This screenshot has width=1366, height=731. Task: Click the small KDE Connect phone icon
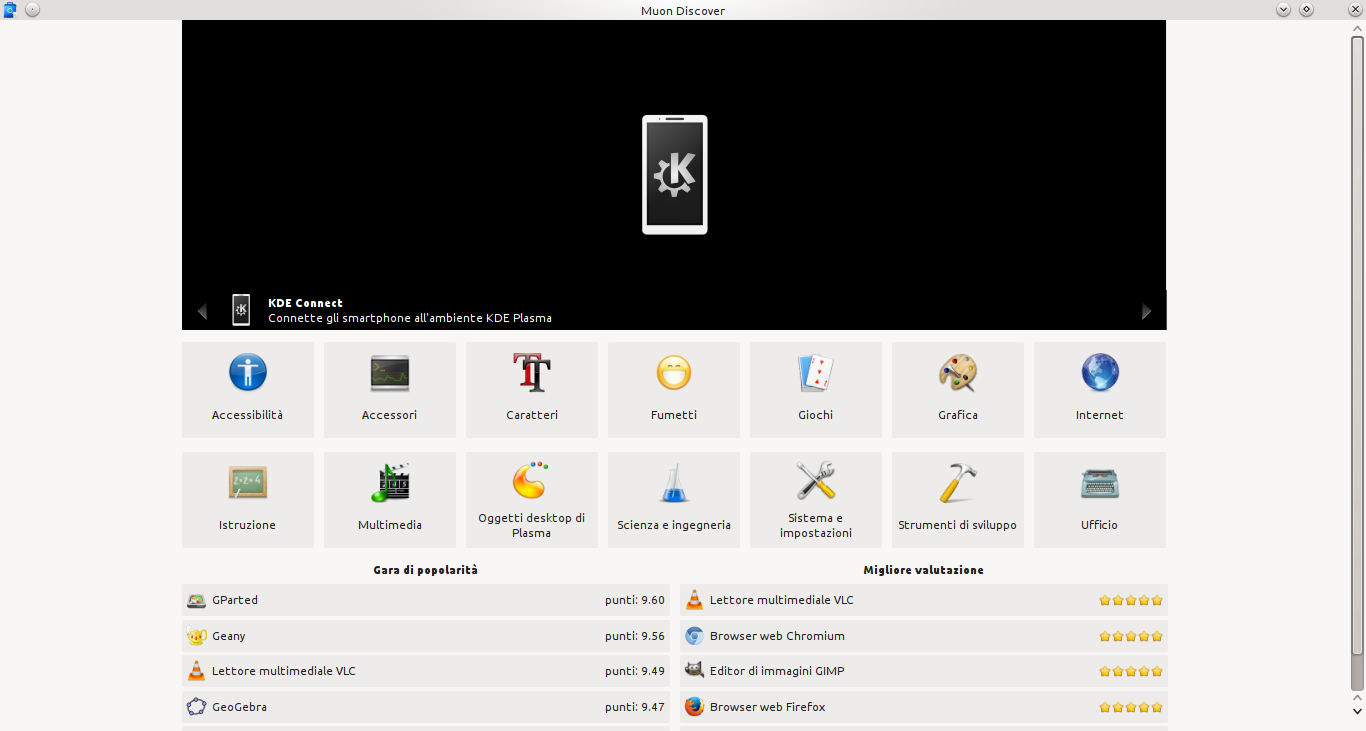(x=241, y=310)
